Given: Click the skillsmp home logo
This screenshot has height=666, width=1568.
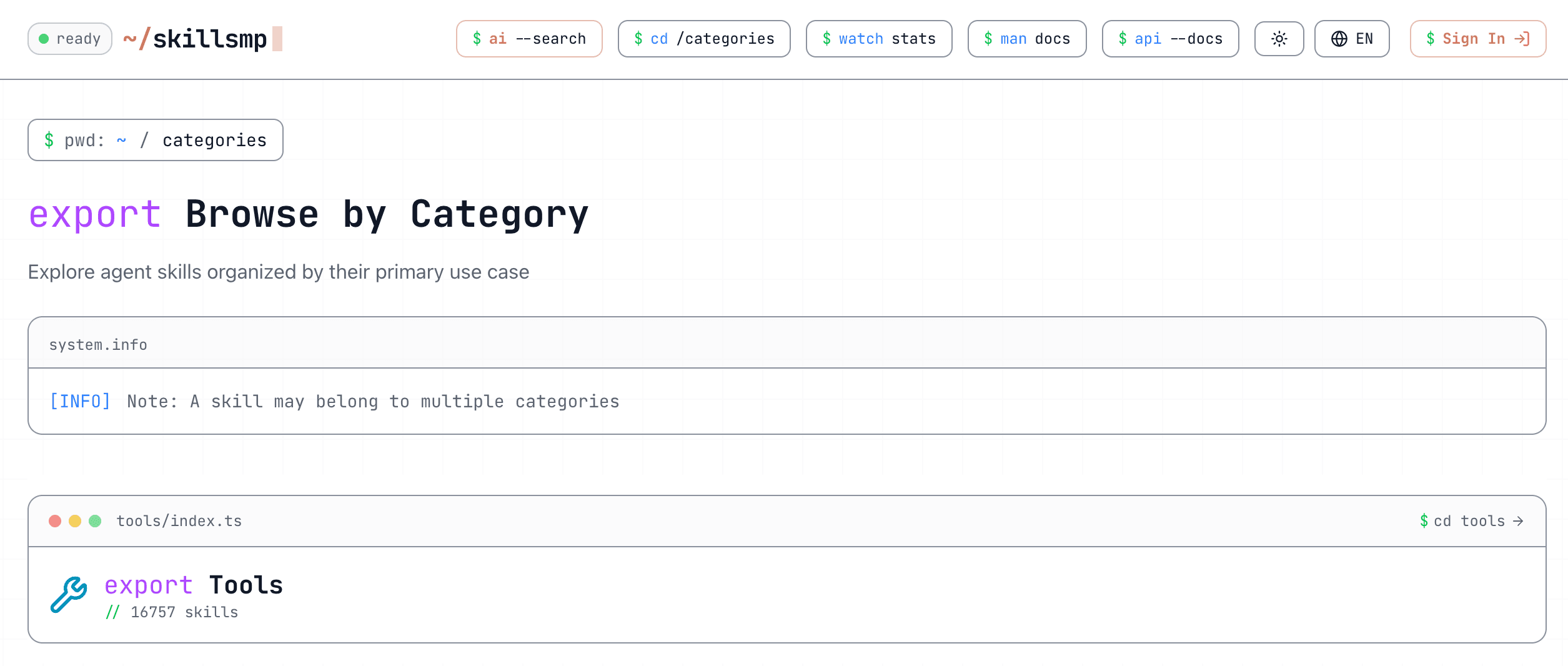Looking at the screenshot, I should coord(202,39).
